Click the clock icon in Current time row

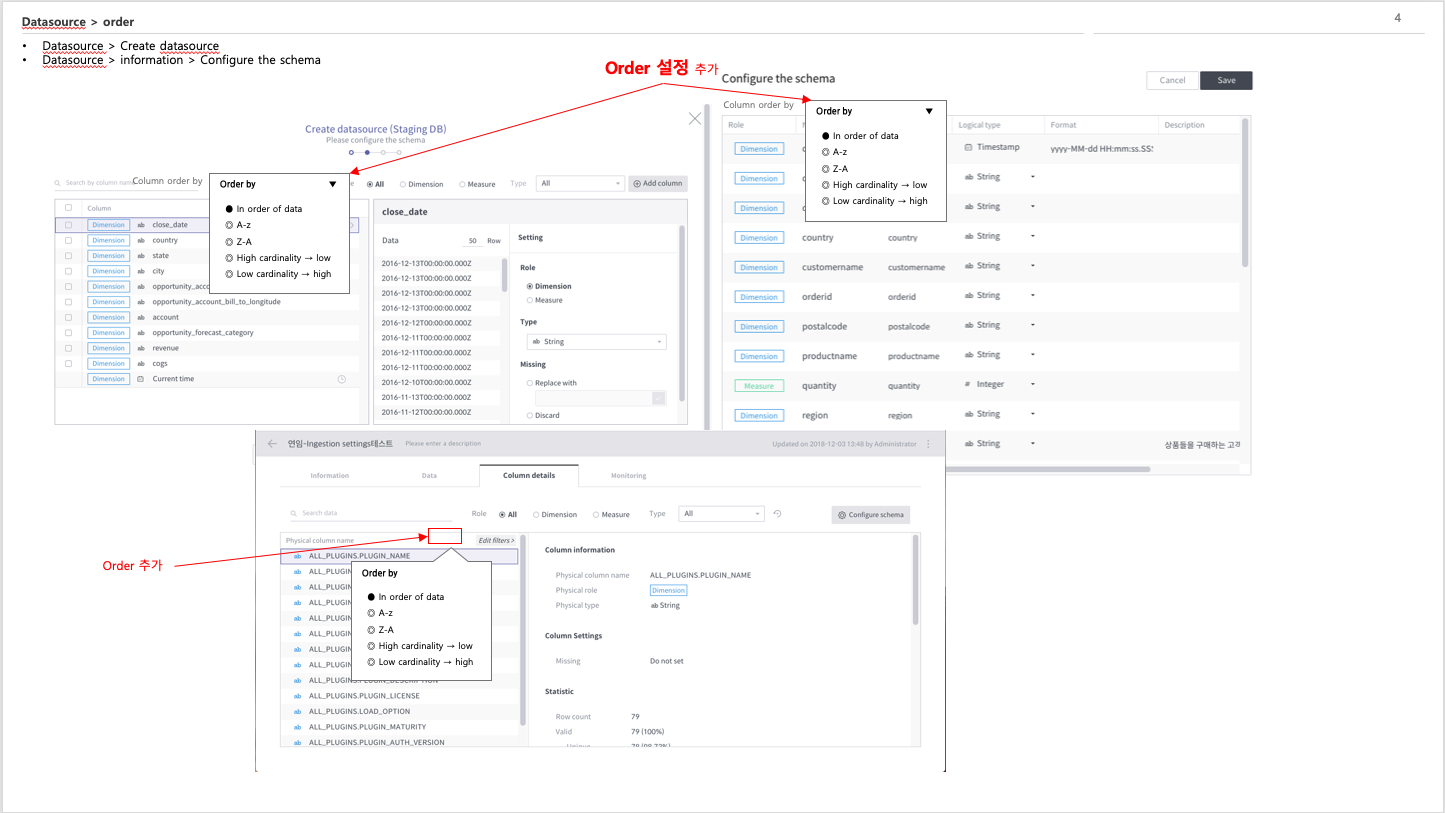click(341, 379)
